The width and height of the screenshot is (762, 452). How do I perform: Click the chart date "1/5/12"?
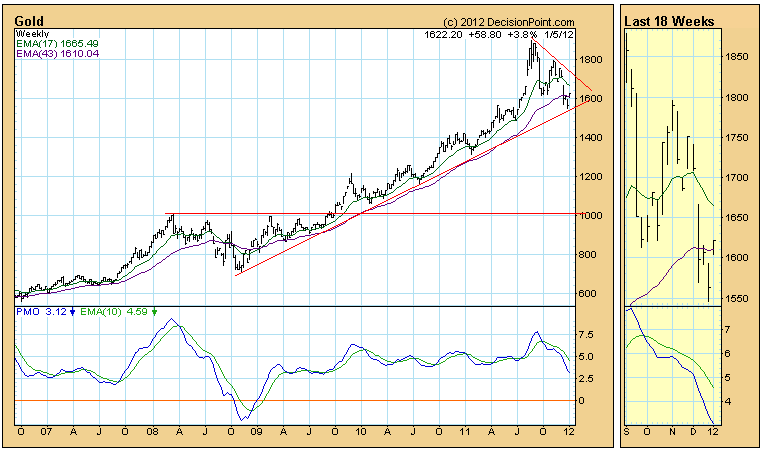[x=559, y=35]
